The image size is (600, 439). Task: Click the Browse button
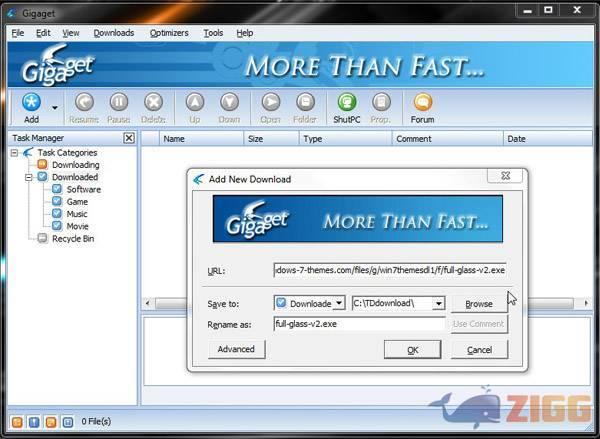point(479,304)
